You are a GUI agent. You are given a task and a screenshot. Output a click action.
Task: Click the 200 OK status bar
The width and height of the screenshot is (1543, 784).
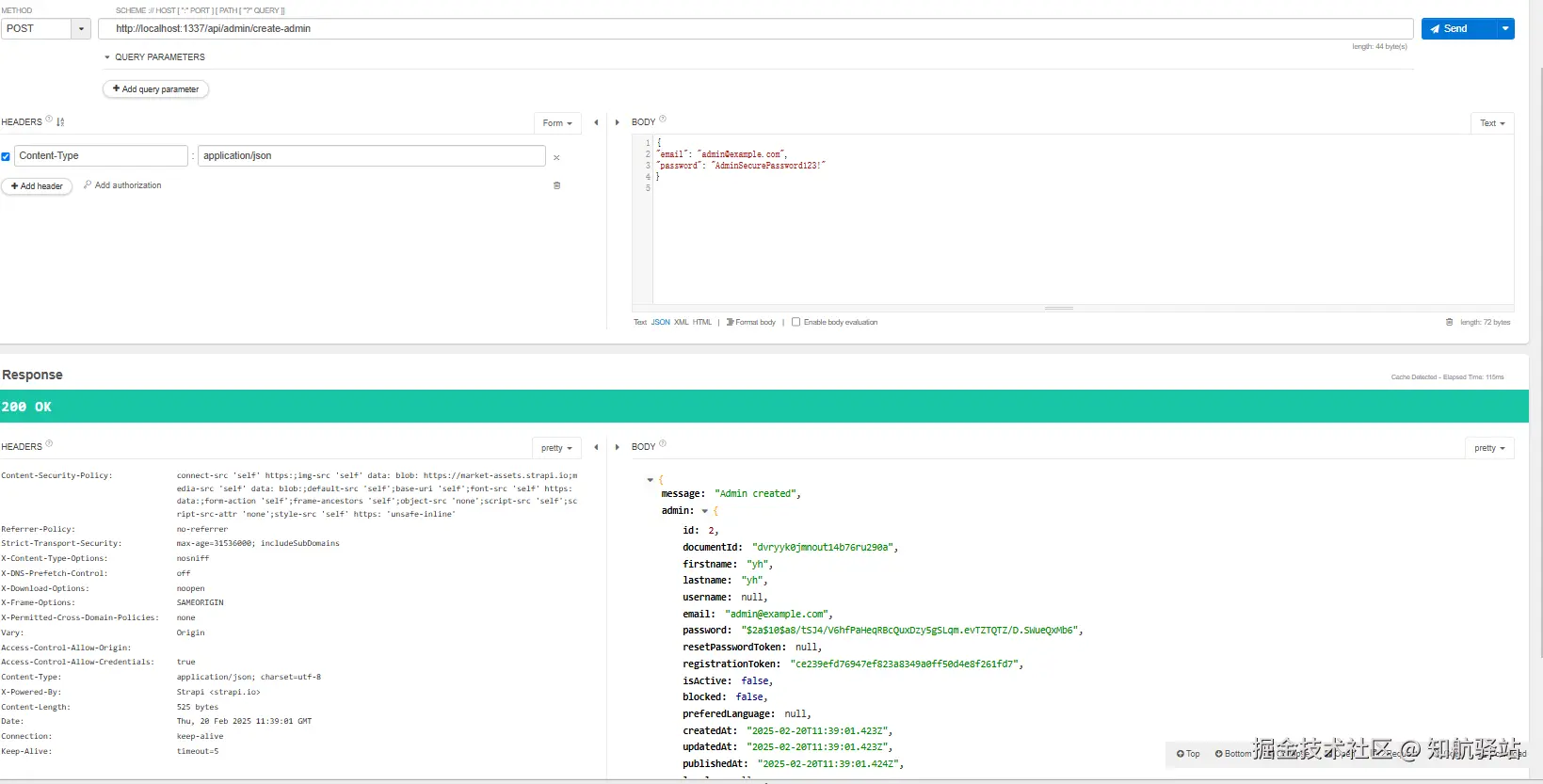click(x=764, y=407)
